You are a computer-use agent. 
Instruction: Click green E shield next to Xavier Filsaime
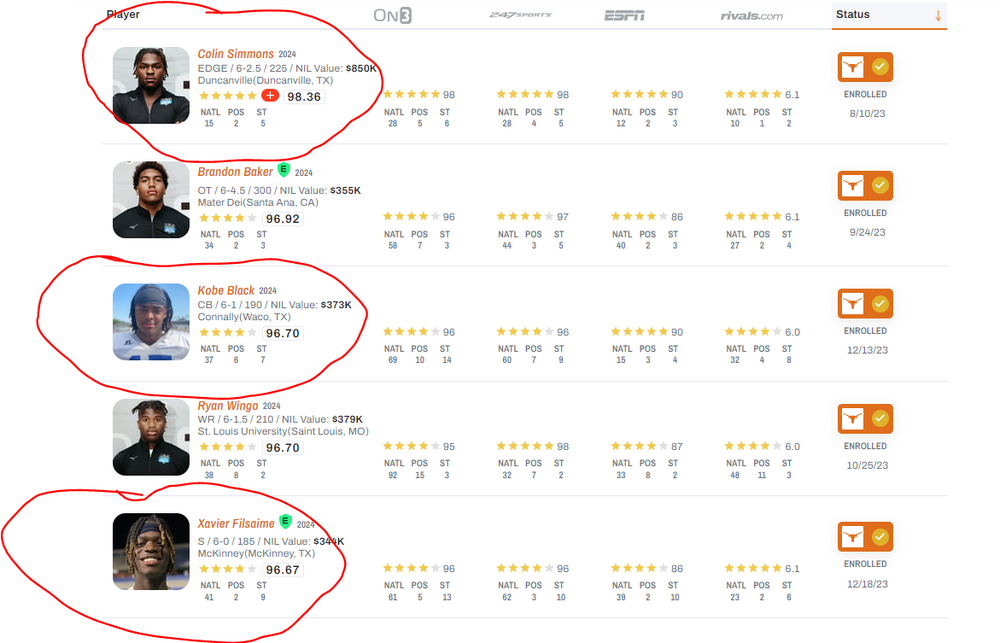coord(285,521)
